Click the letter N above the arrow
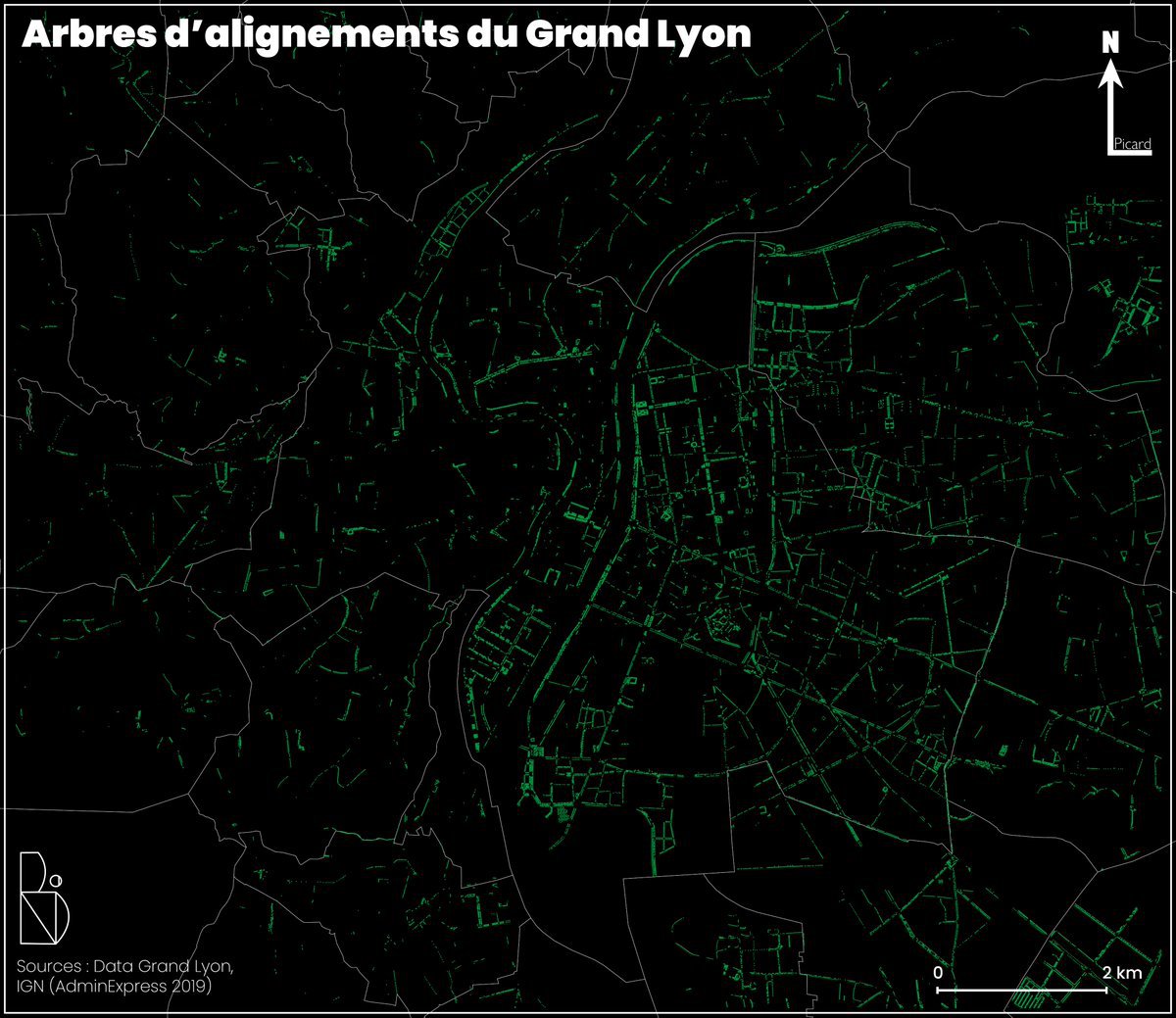This screenshot has width=1176, height=1018. [x=1110, y=43]
